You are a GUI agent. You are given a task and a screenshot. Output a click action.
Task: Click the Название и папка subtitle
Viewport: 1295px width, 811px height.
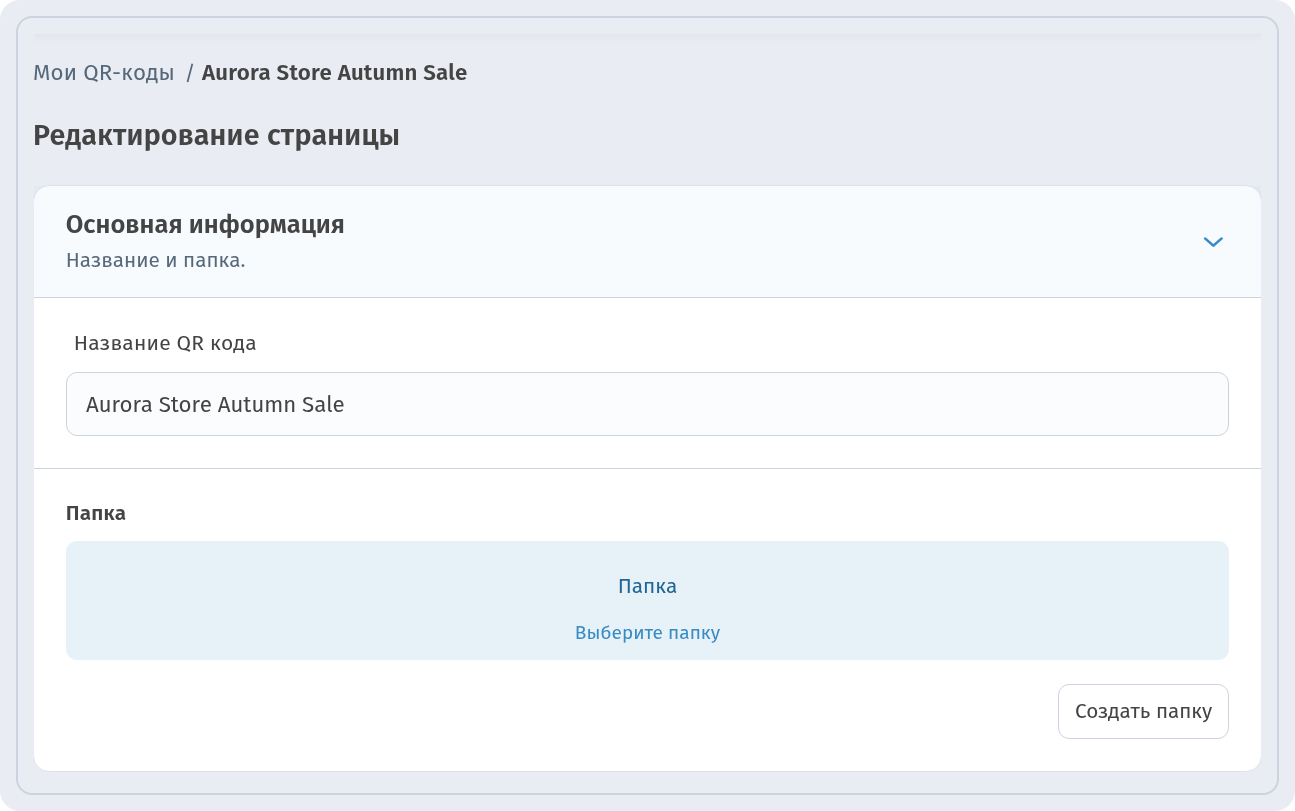point(156,261)
